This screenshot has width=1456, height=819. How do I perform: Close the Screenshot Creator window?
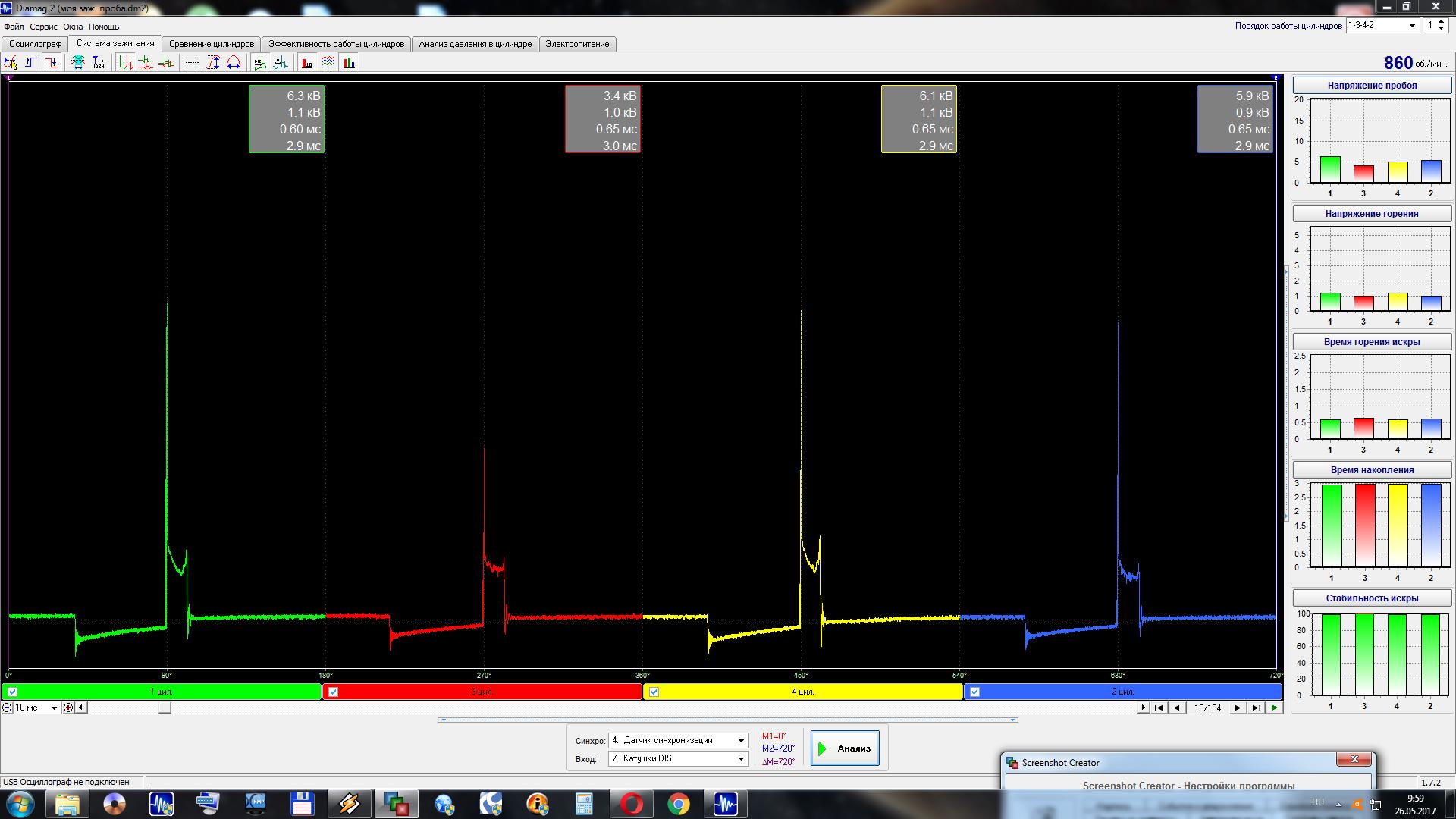(x=1354, y=760)
